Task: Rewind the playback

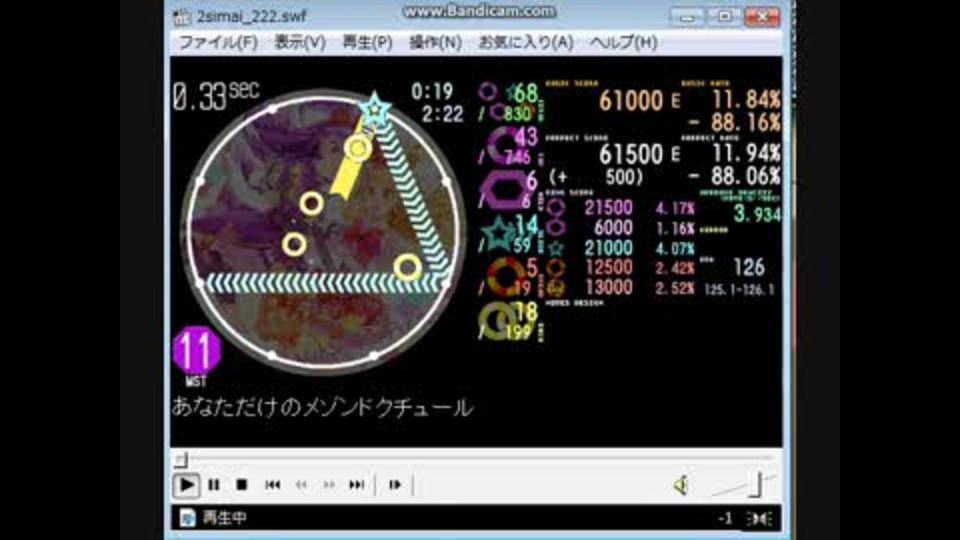Action: click(301, 485)
